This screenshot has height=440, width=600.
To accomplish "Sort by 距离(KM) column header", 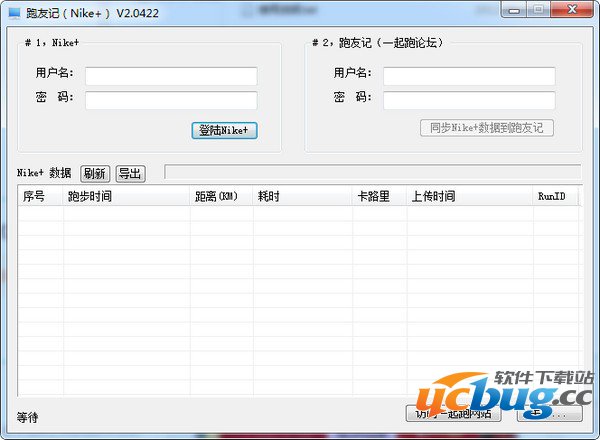I will (221, 196).
